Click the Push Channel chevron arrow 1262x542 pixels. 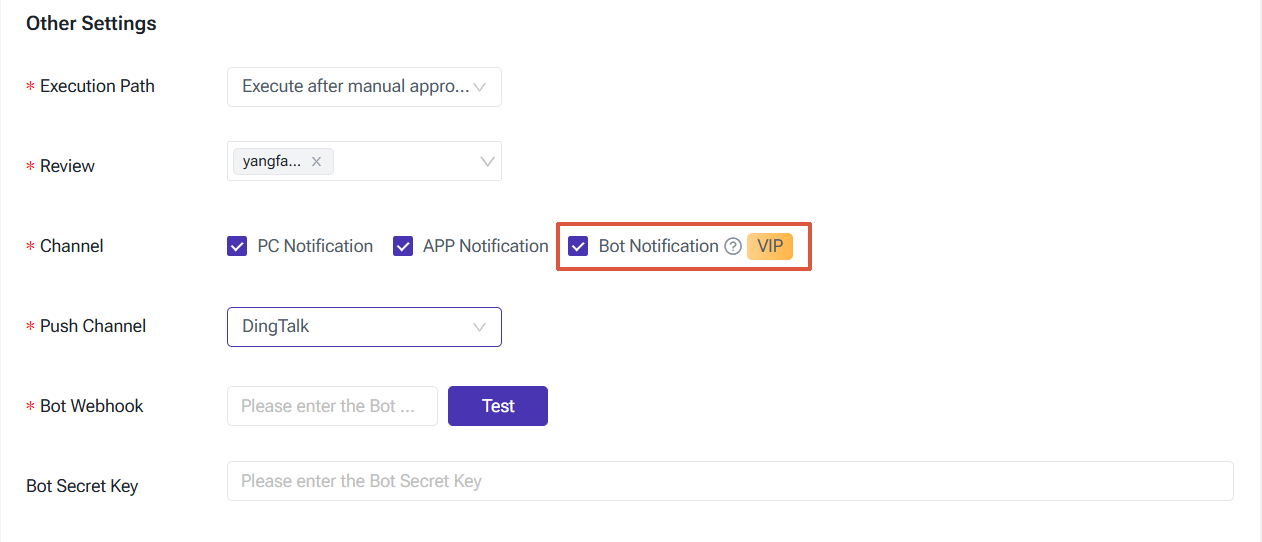point(480,327)
